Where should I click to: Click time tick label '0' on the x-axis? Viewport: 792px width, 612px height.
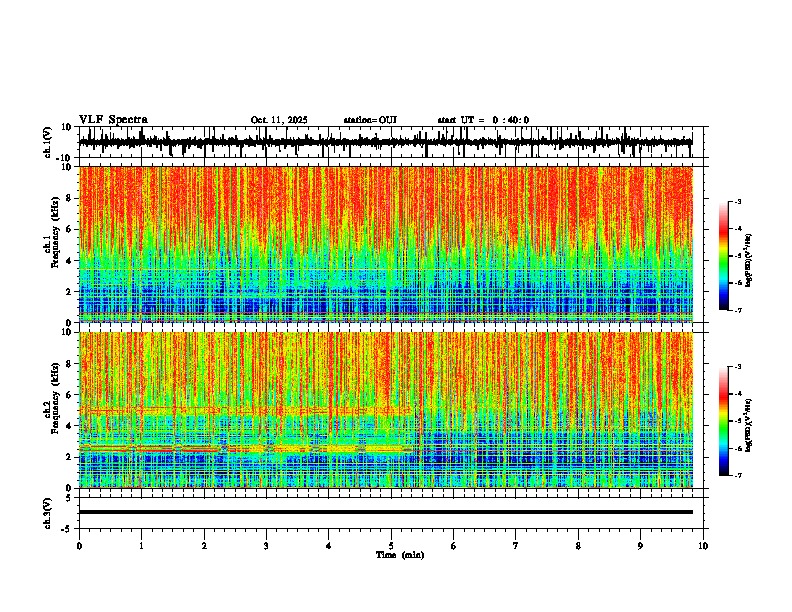[x=79, y=546]
